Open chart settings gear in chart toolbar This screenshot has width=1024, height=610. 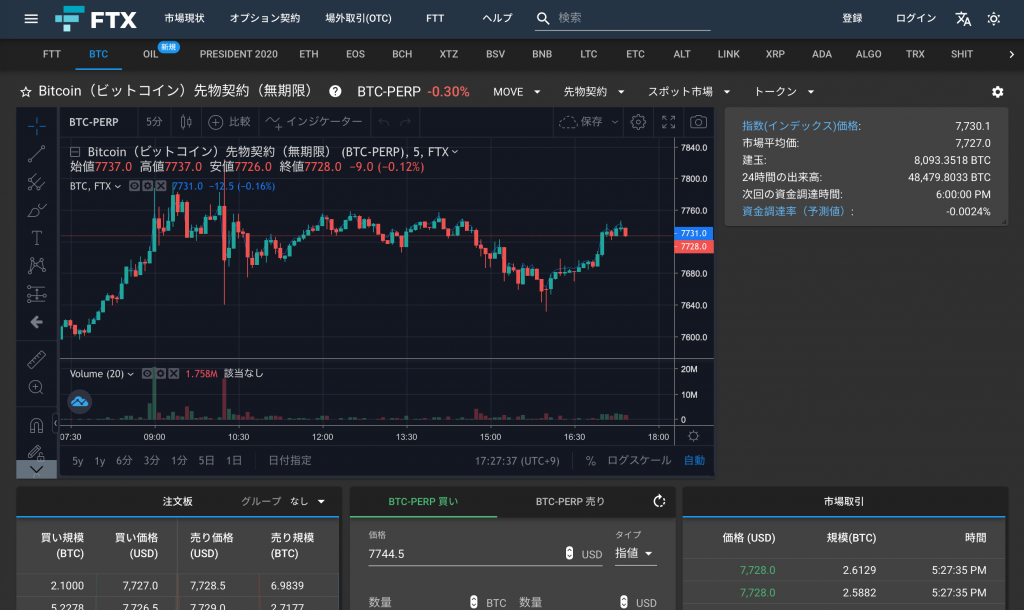638,122
